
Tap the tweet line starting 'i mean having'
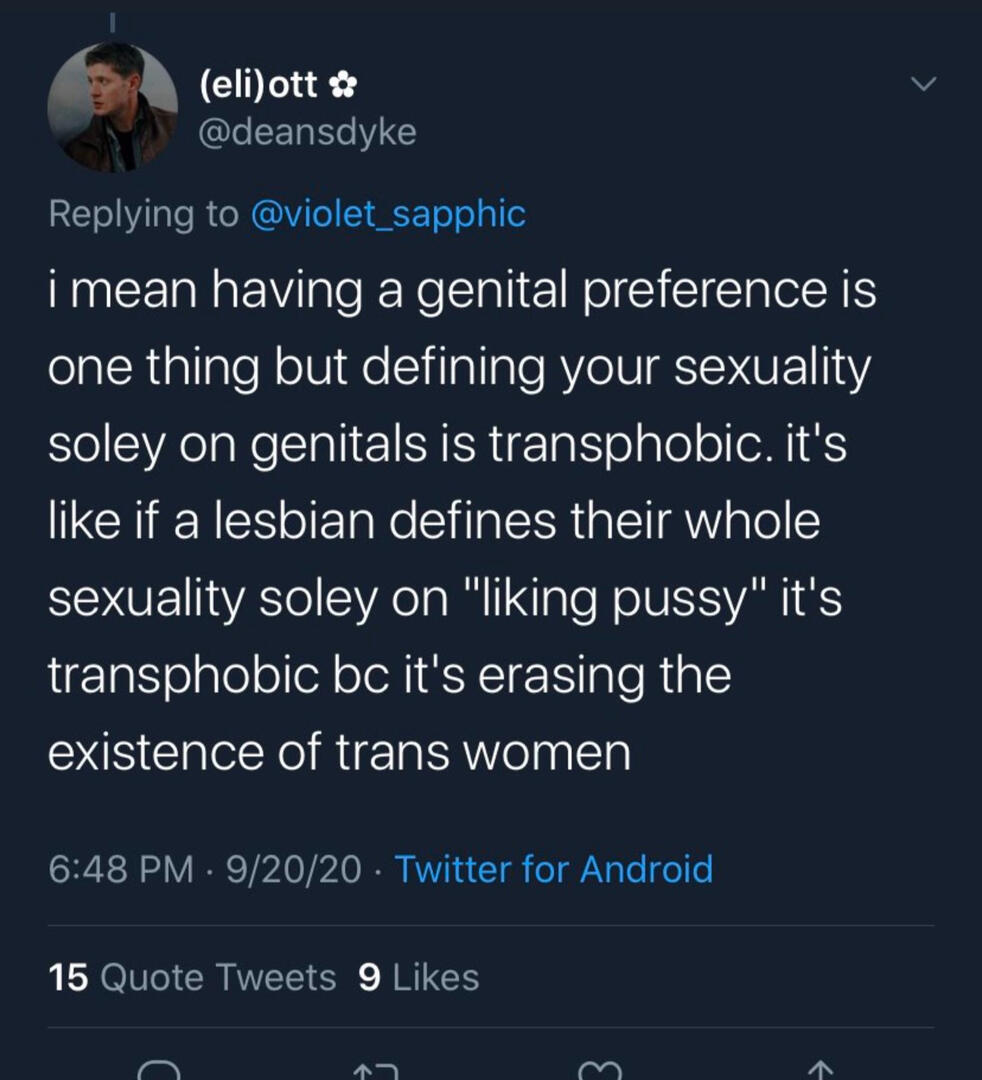pos(462,292)
